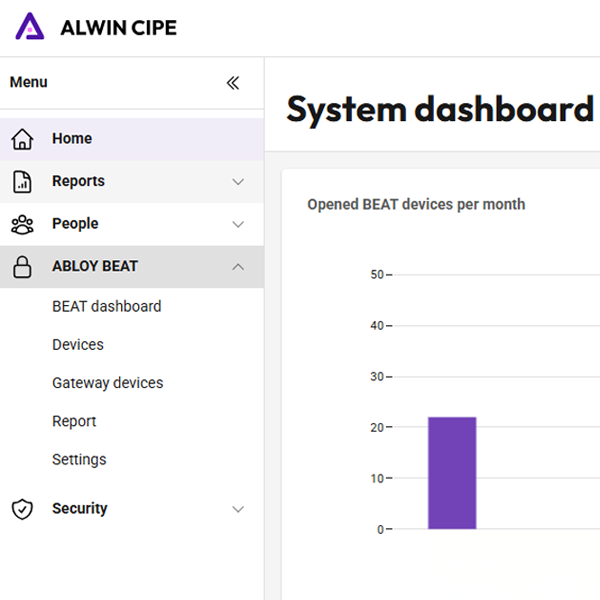600x600 pixels.
Task: Click the People group icon
Action: 22,224
